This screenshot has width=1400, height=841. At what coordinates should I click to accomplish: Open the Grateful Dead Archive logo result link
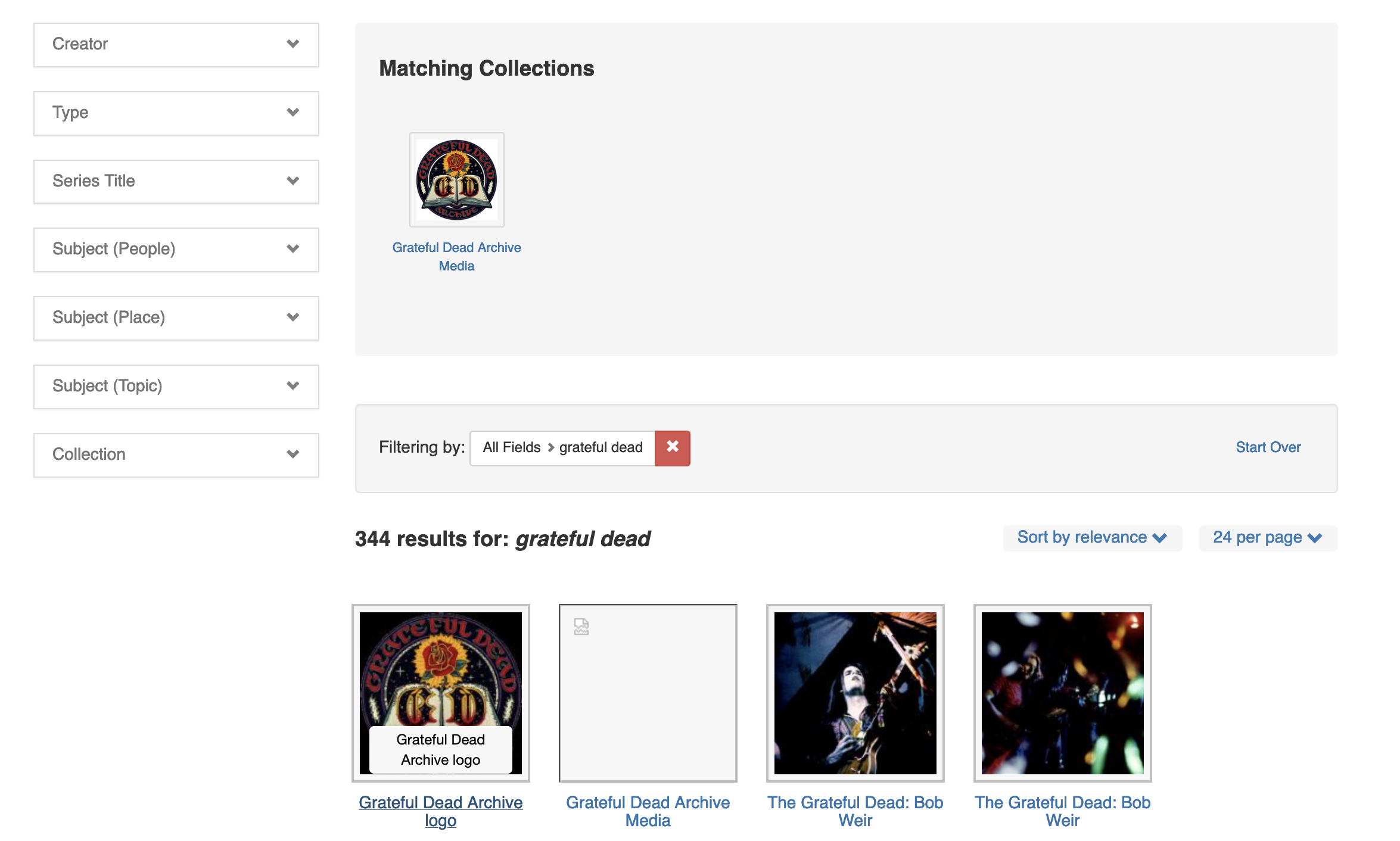coord(440,811)
